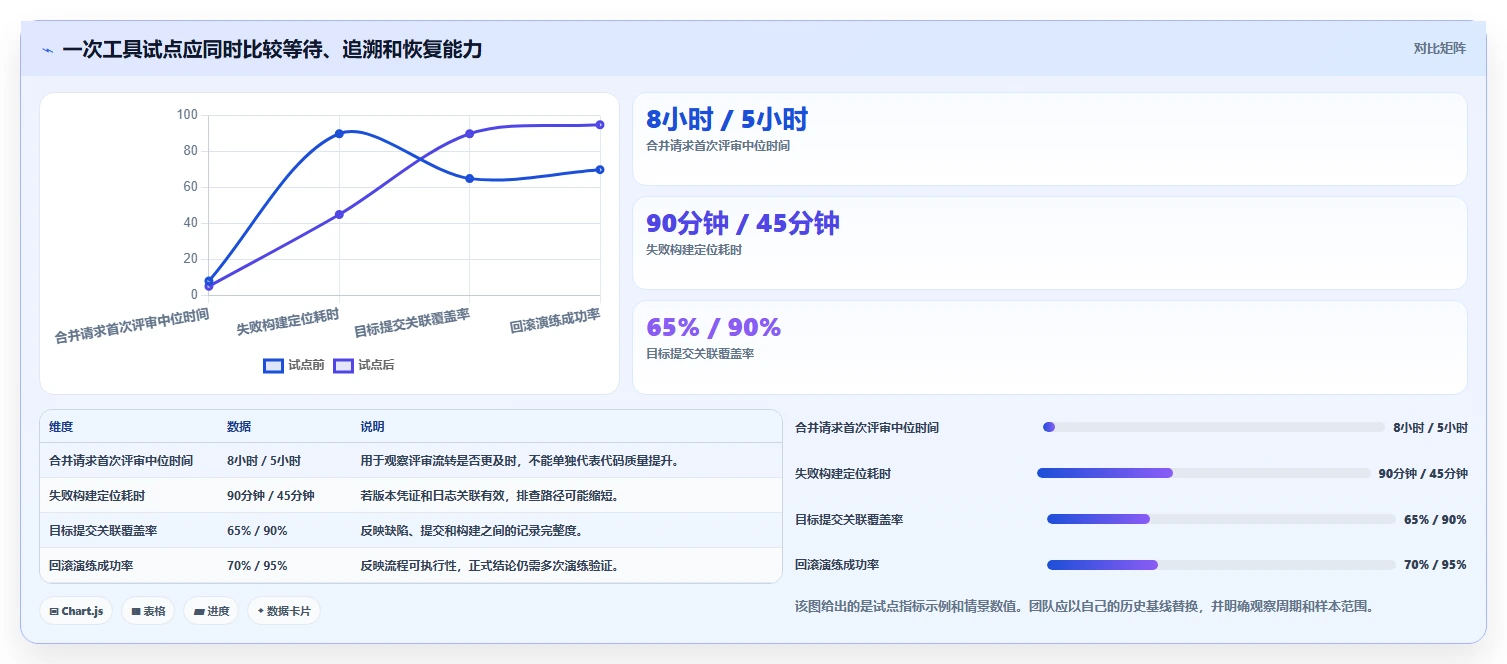Click the 进度 tag chip
The height and width of the screenshot is (664, 1507).
point(211,611)
